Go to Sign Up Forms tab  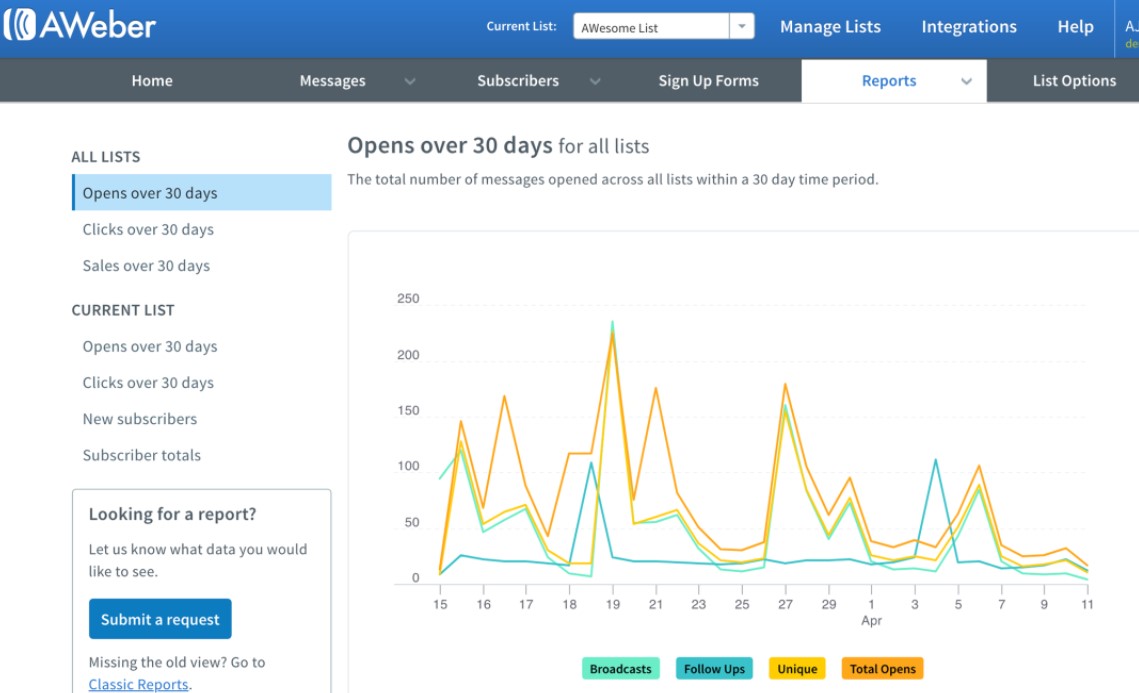(708, 81)
